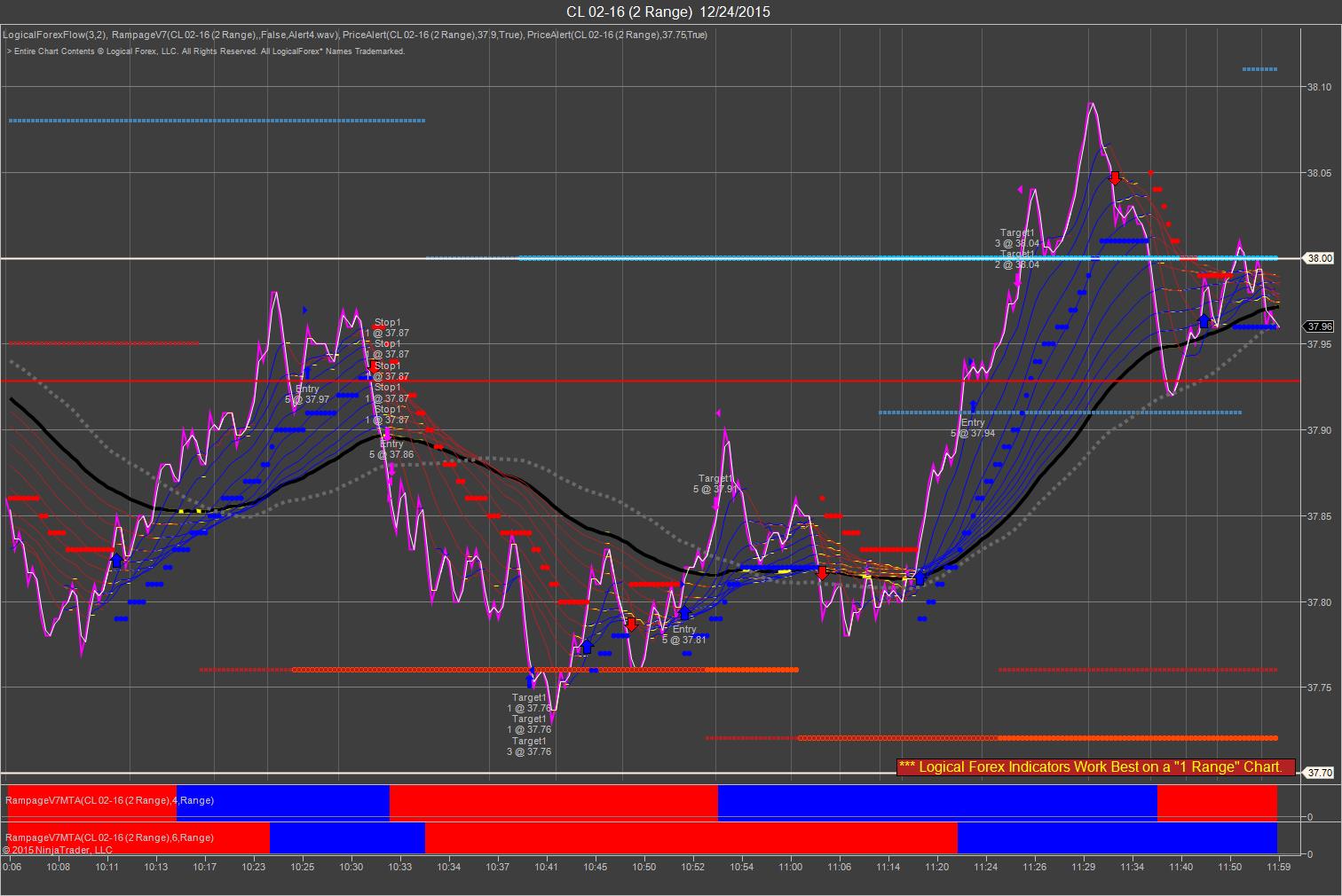Select the 11:26 time axis label

1034,867
